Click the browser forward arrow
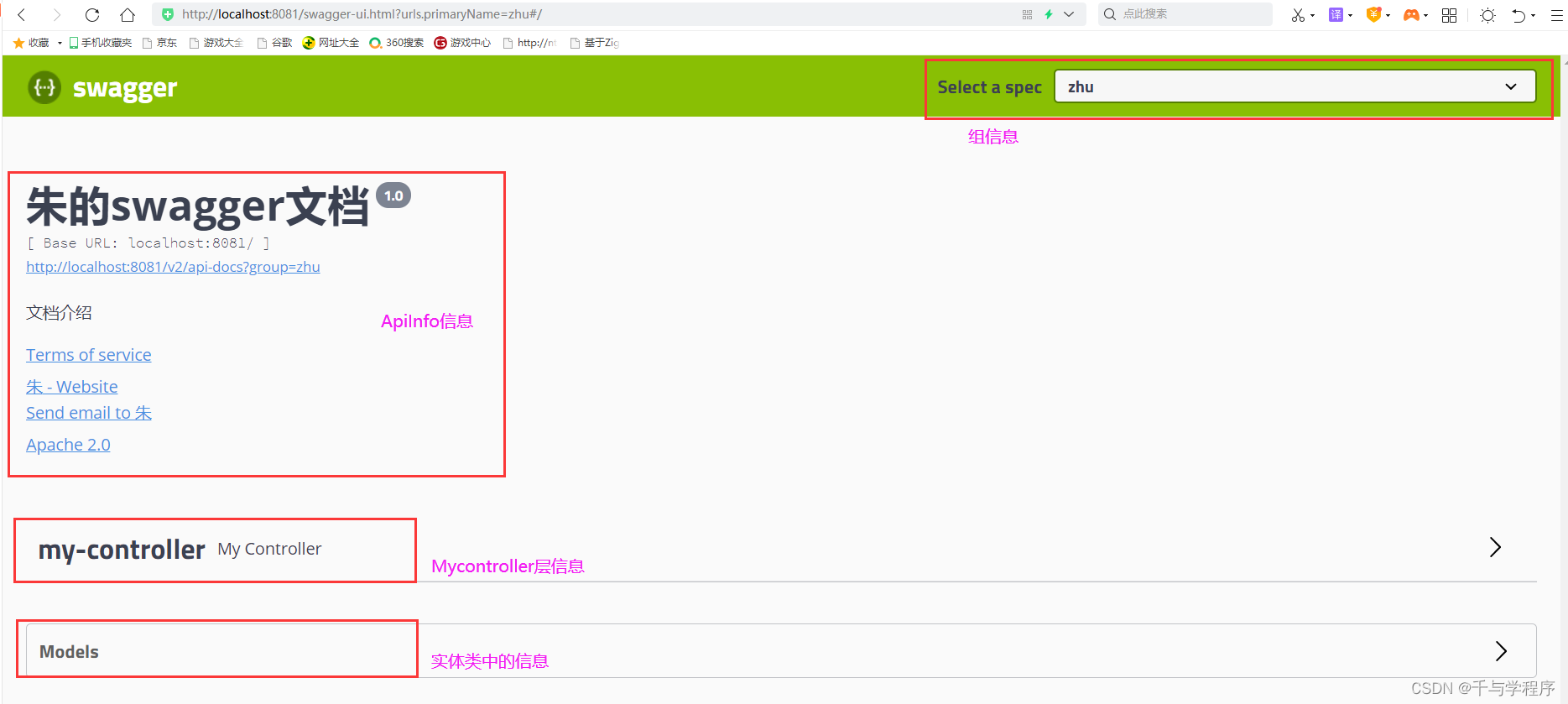The image size is (1568, 704). coord(57,15)
